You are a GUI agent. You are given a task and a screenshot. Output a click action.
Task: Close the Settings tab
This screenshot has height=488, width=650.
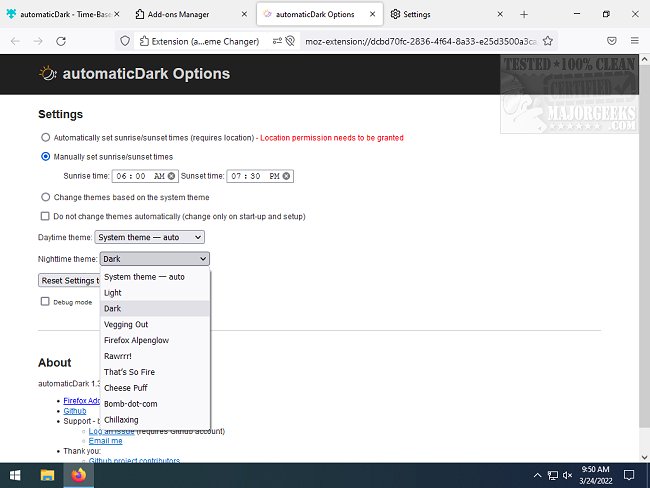click(x=500, y=14)
